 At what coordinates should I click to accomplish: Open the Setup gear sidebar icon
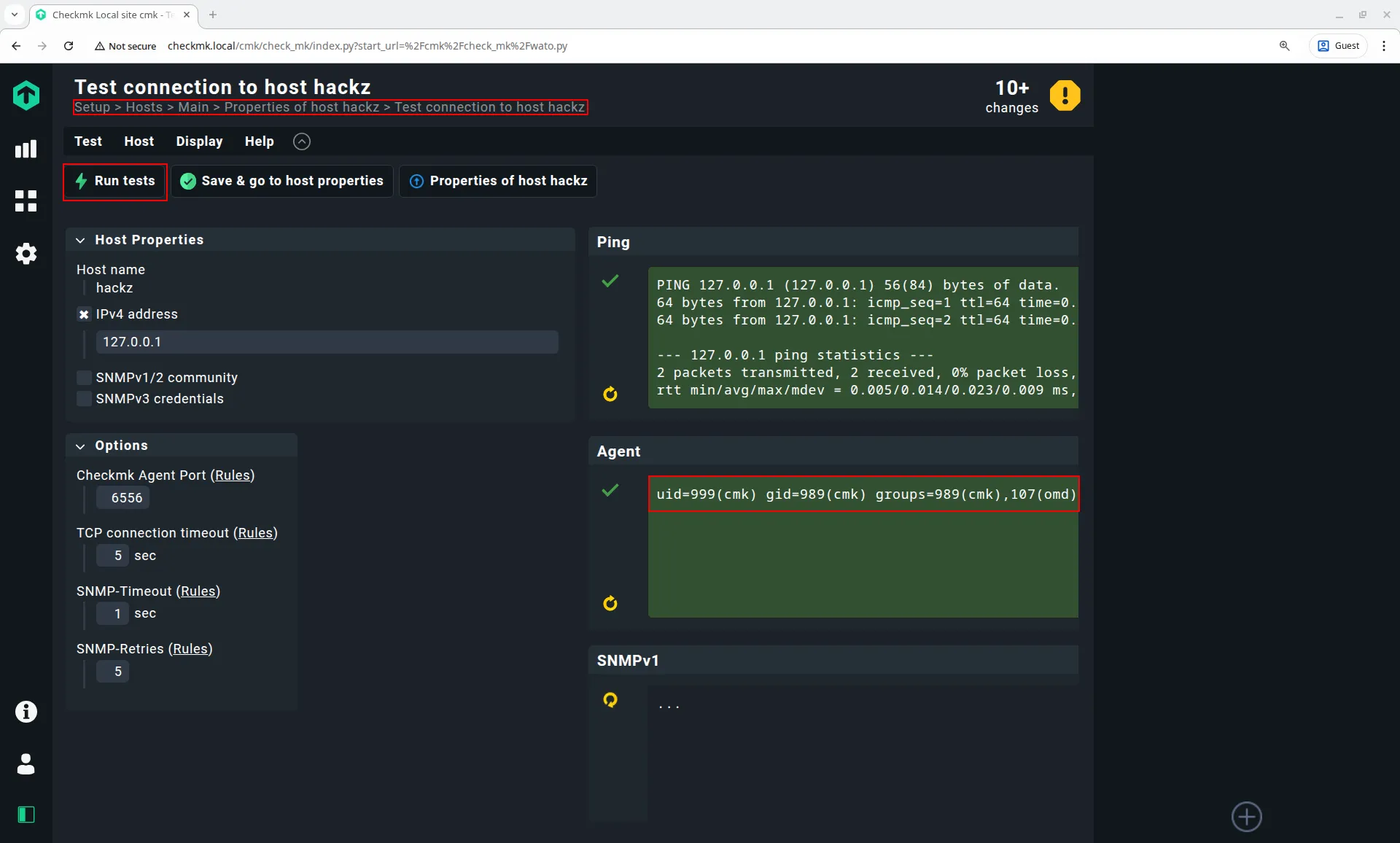(x=26, y=254)
